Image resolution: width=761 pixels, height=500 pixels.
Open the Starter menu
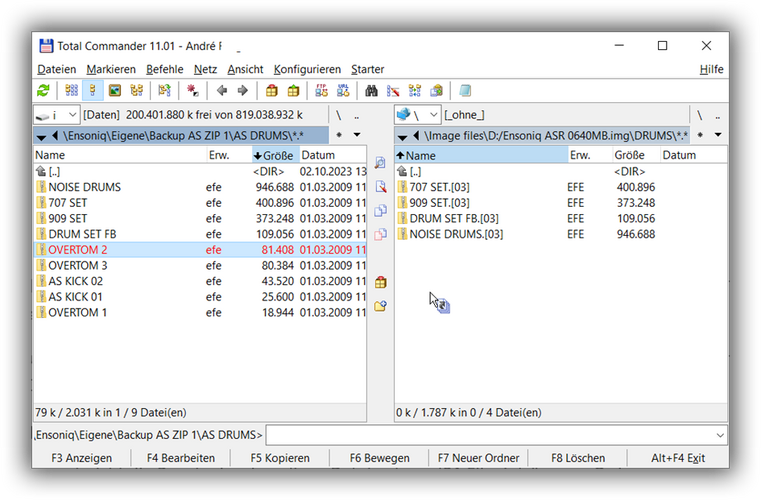point(367,69)
